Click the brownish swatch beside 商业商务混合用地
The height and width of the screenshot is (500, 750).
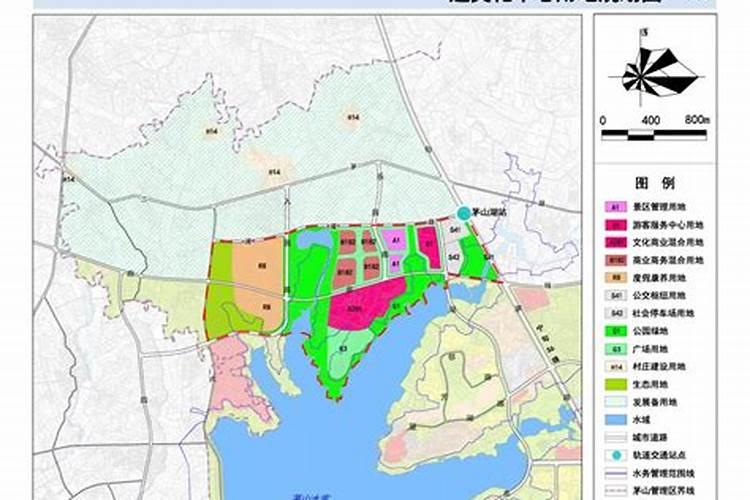pyautogui.click(x=616, y=260)
